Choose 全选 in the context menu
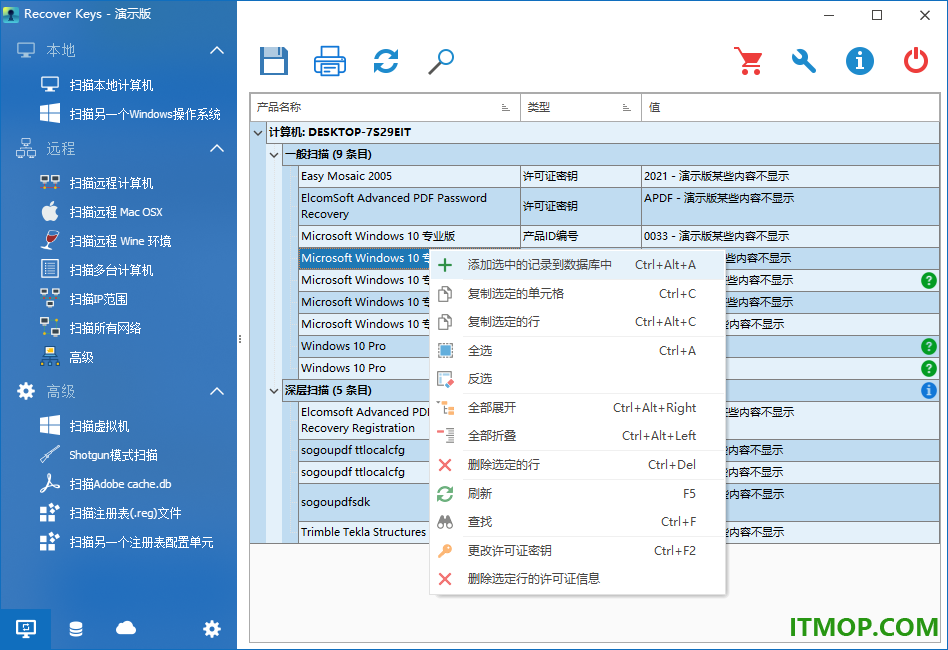Image resolution: width=948 pixels, height=650 pixels. (x=577, y=351)
